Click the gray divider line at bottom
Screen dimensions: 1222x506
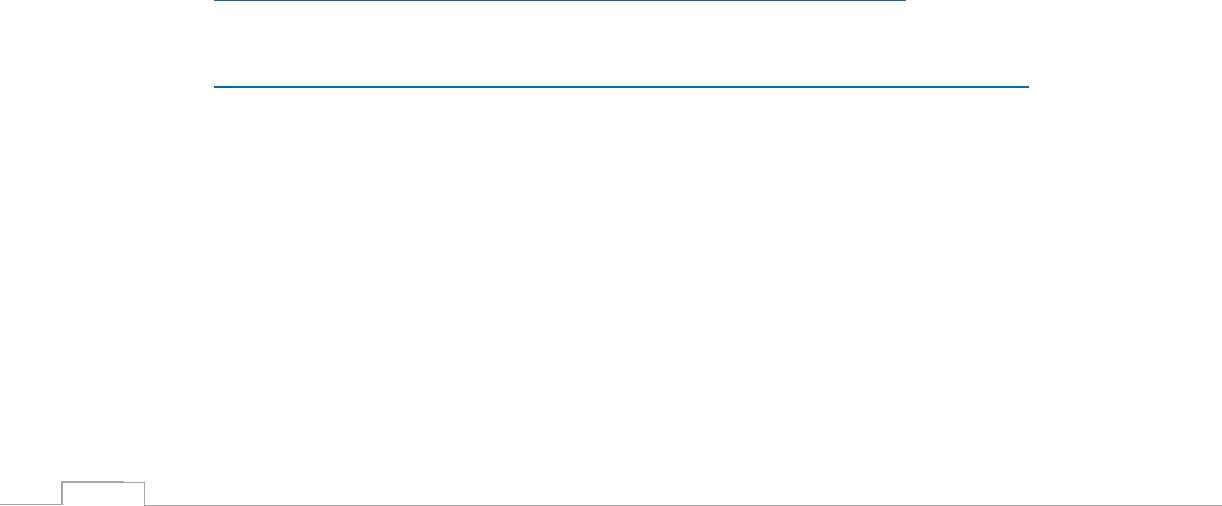(x=680, y=503)
